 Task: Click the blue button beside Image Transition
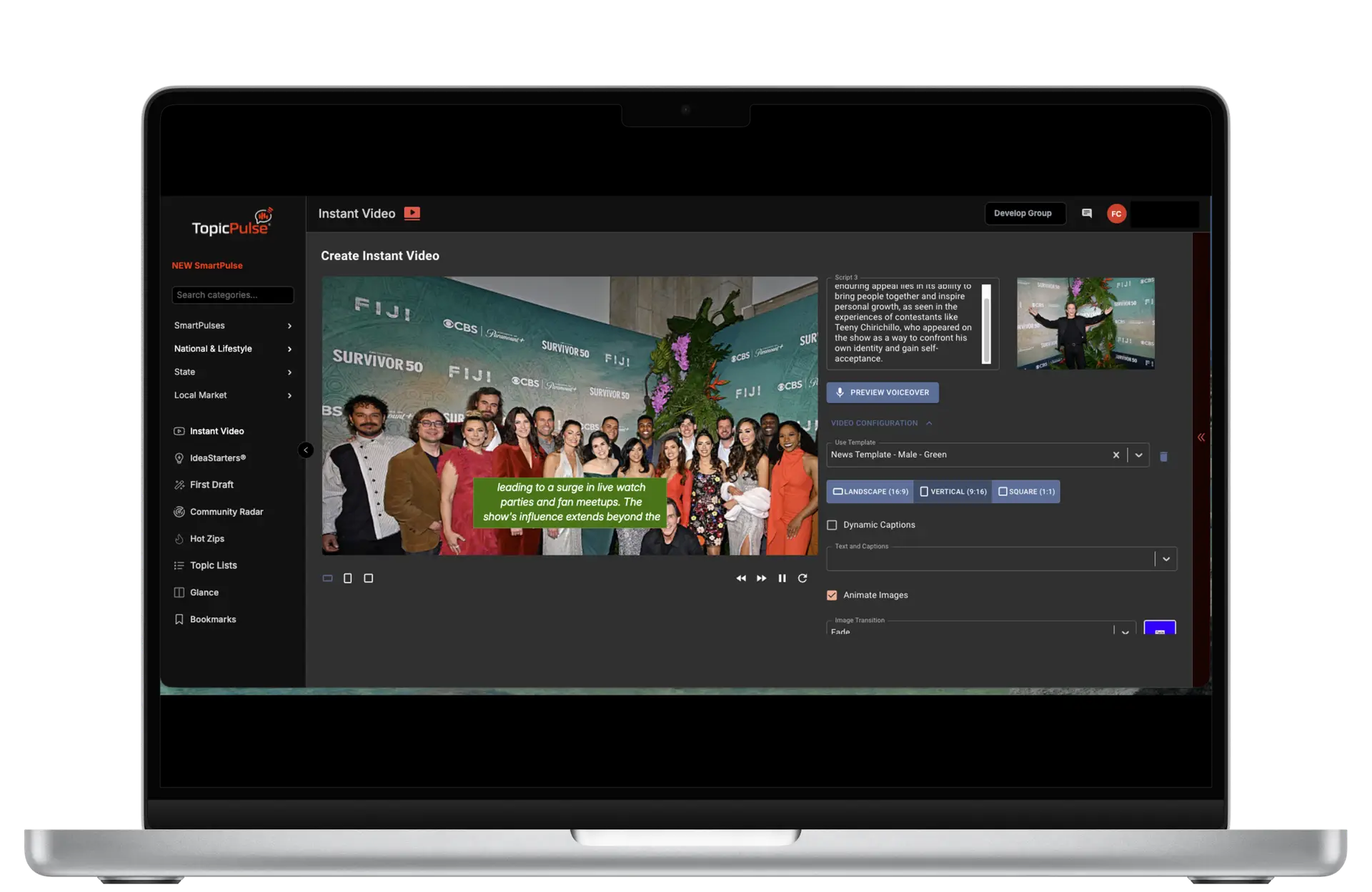1160,628
